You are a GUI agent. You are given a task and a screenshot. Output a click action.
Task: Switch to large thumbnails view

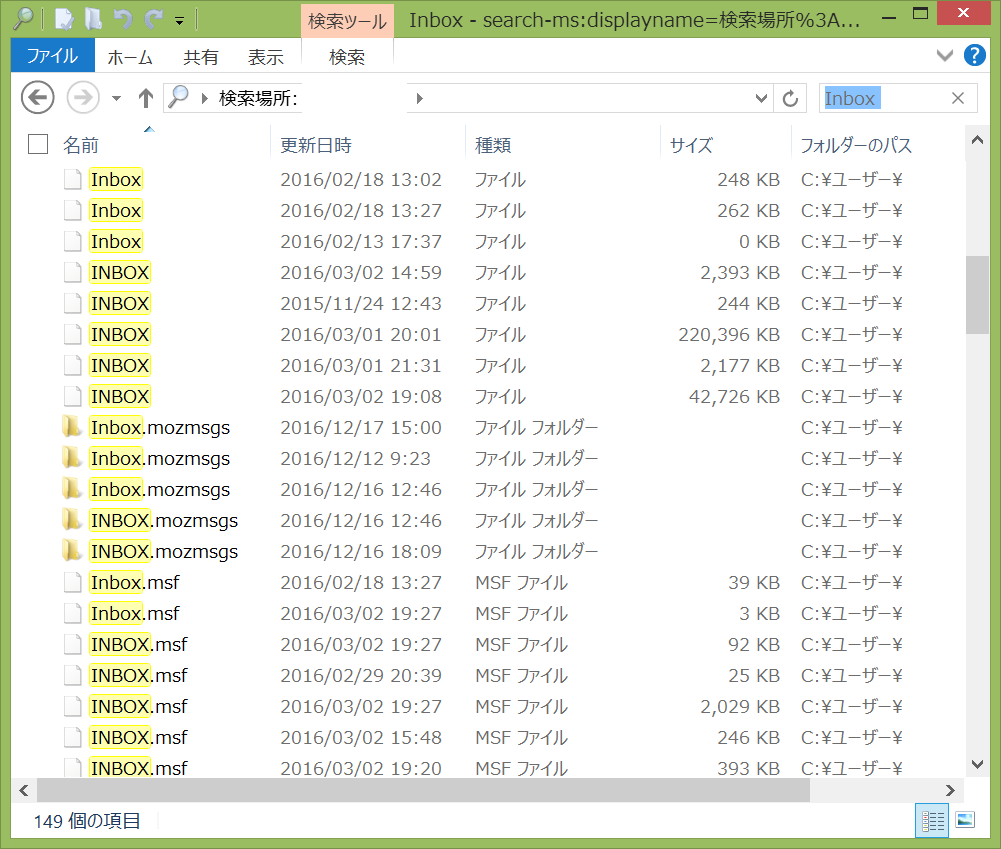[964, 820]
